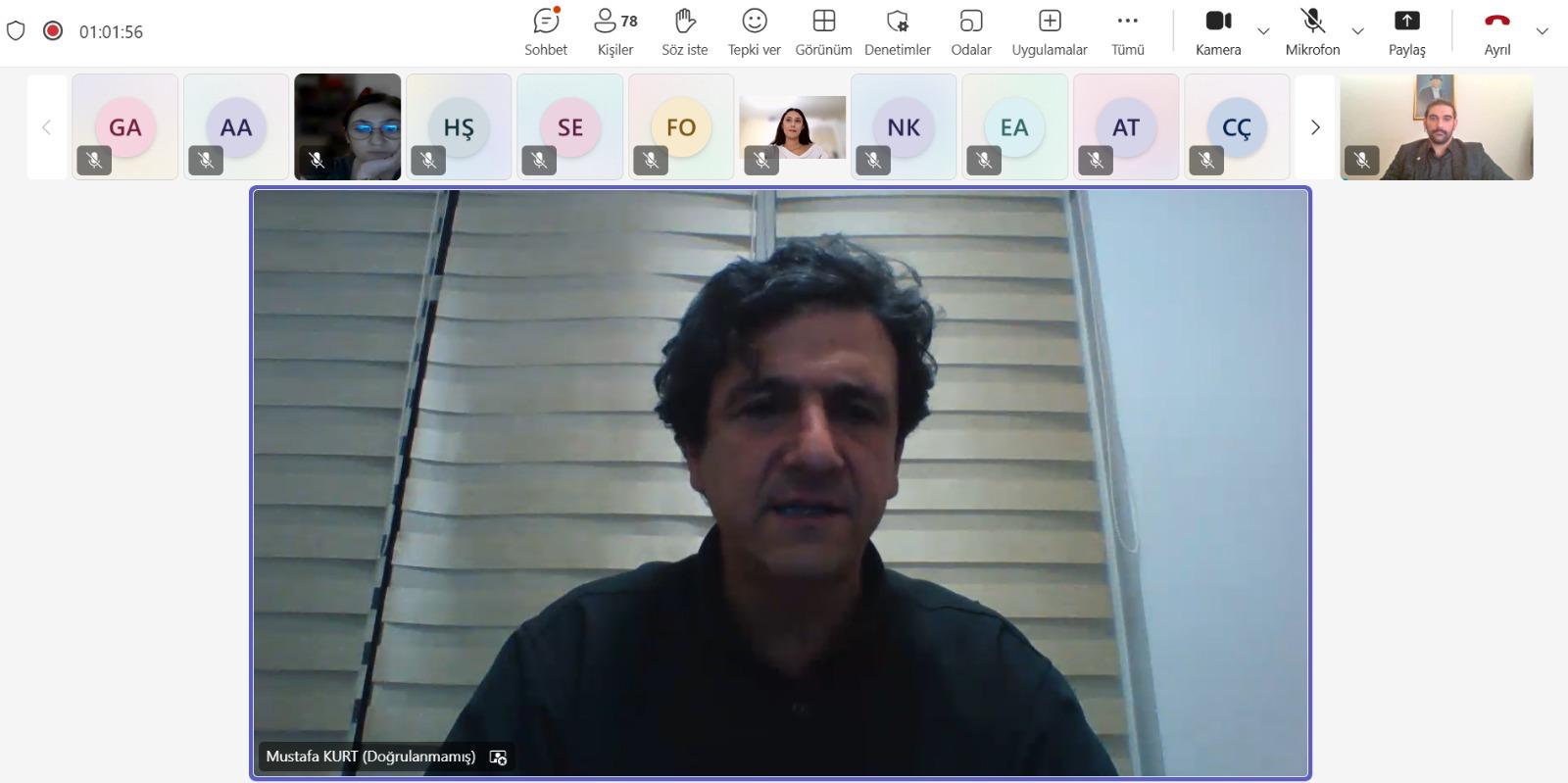The image size is (1568, 783).
Task: Open the Tümü more options menu
Action: (x=1127, y=31)
